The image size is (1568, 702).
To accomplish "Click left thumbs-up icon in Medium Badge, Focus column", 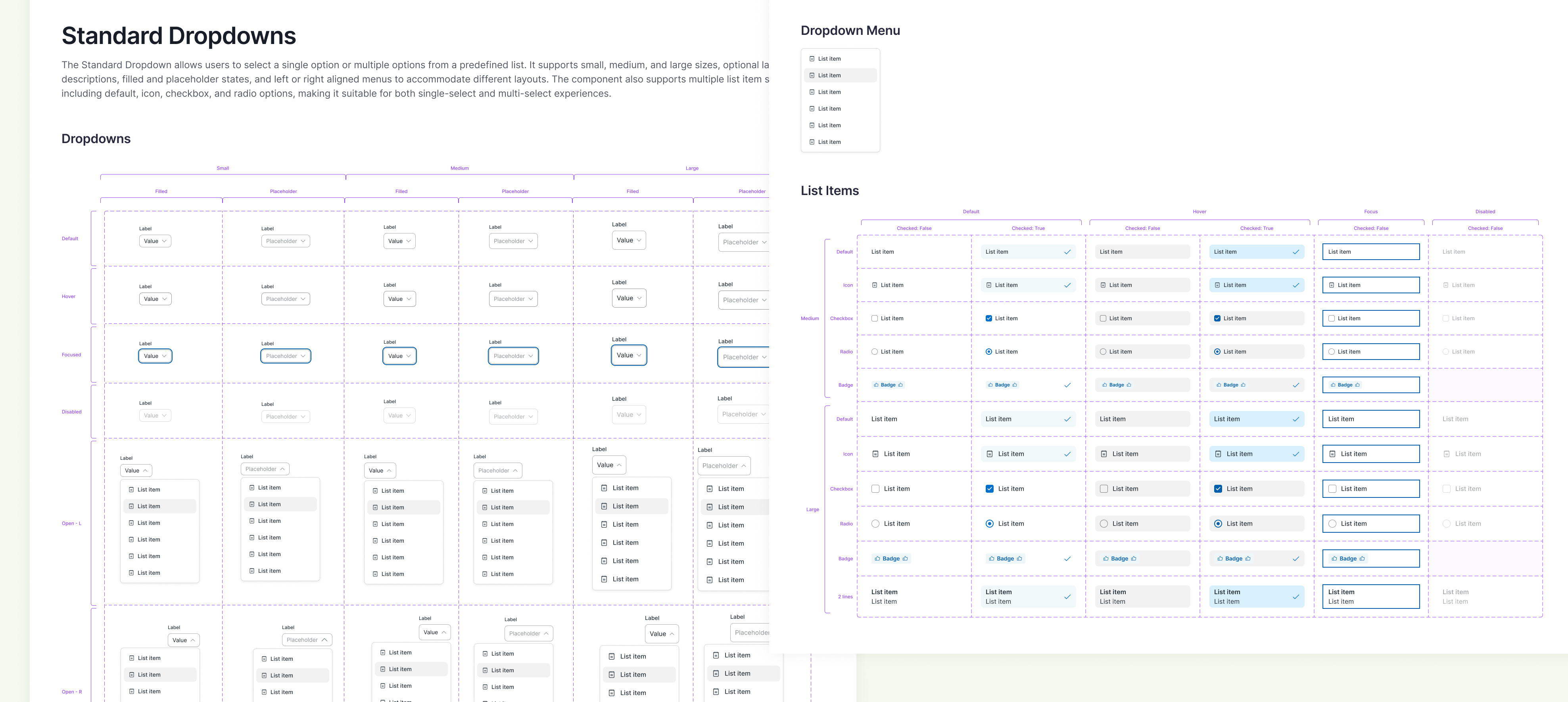I will click(x=1332, y=385).
